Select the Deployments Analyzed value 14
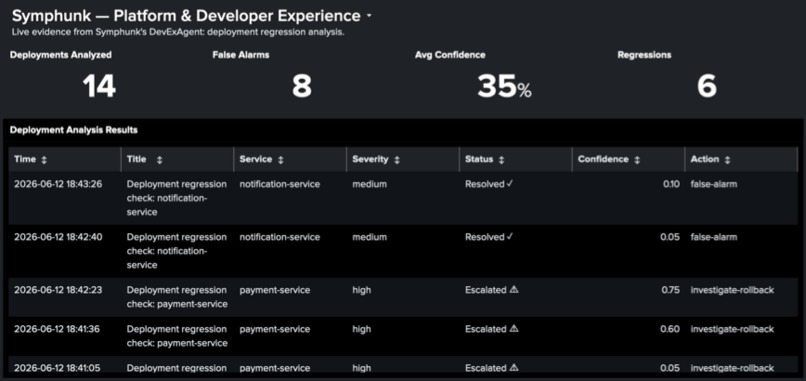Viewport: 806px width, 381px height. 99,85
